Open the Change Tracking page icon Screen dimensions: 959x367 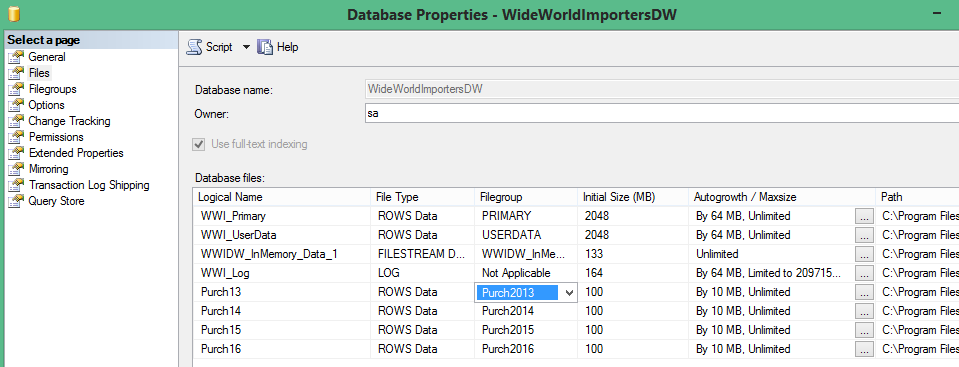[16, 121]
